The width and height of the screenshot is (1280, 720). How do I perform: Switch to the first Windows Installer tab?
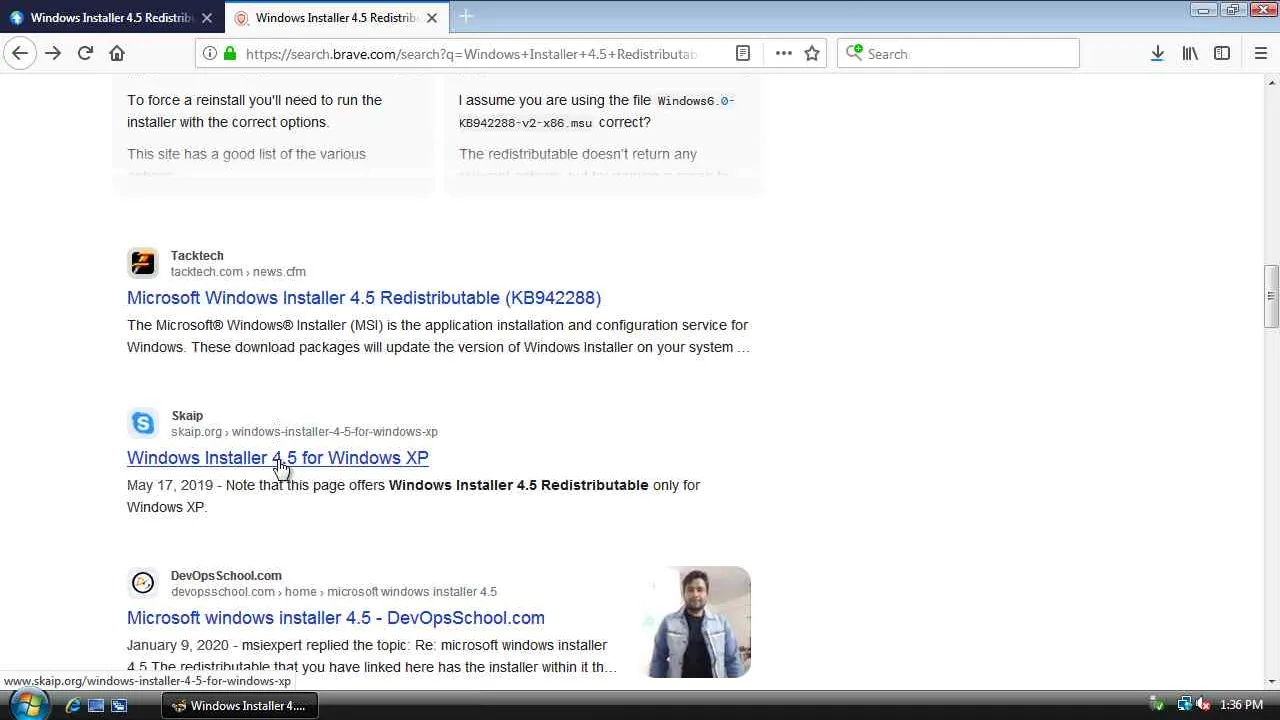click(111, 18)
